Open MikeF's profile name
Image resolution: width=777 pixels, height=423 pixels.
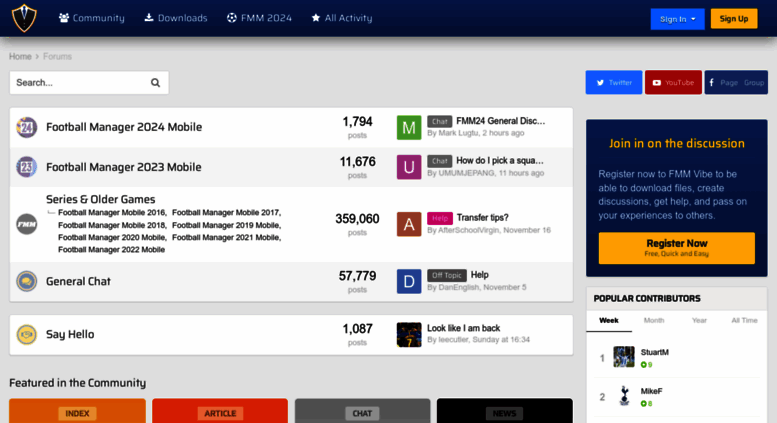tap(651, 391)
